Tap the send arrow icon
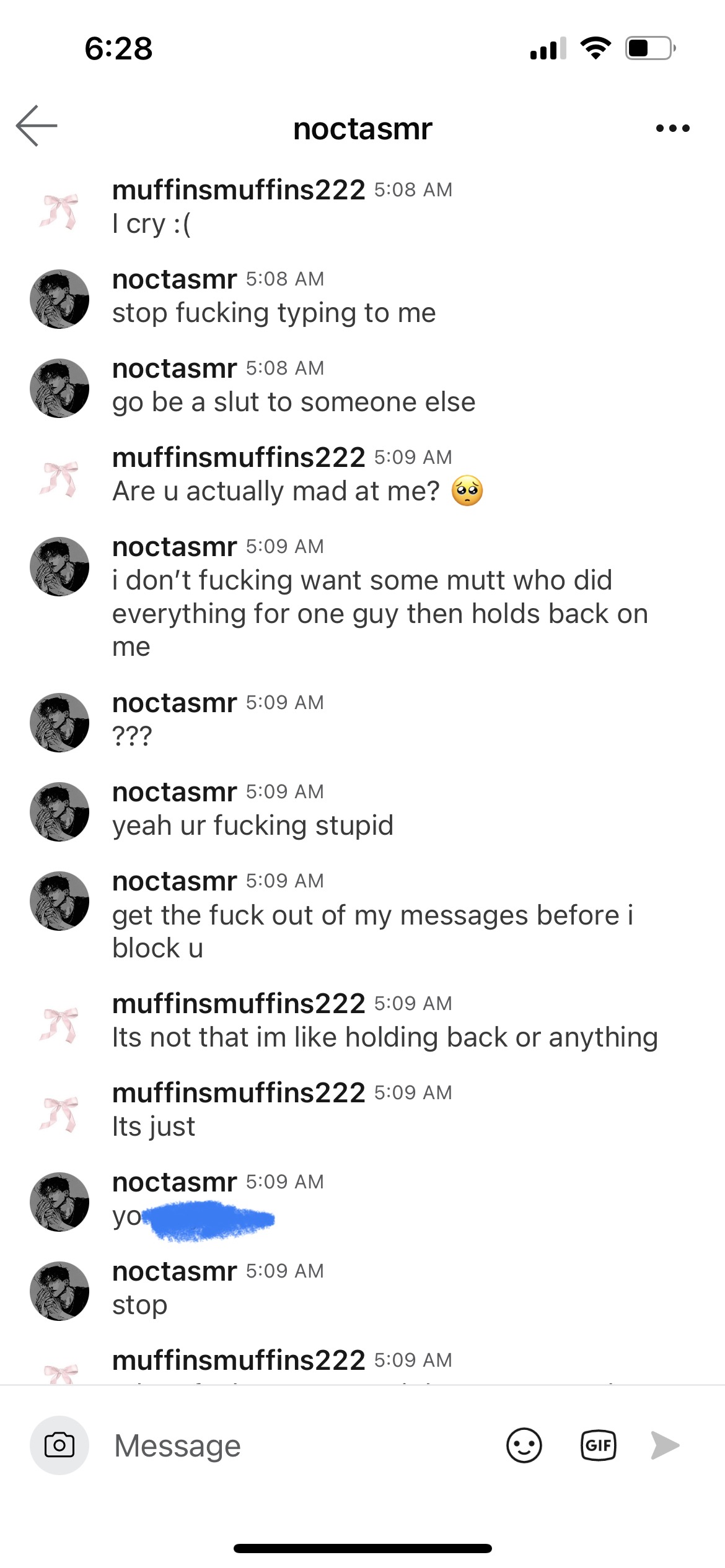Viewport: 725px width, 1568px height. coord(665,1445)
